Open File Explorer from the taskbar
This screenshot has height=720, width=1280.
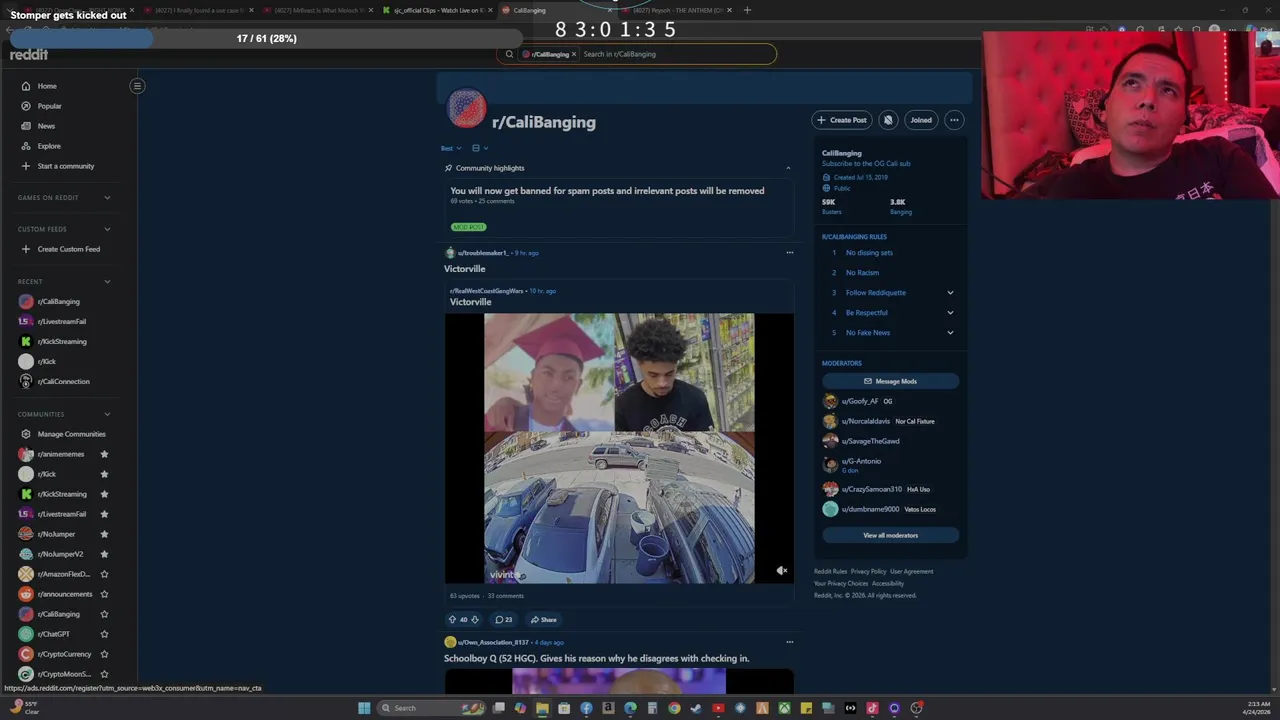click(542, 708)
